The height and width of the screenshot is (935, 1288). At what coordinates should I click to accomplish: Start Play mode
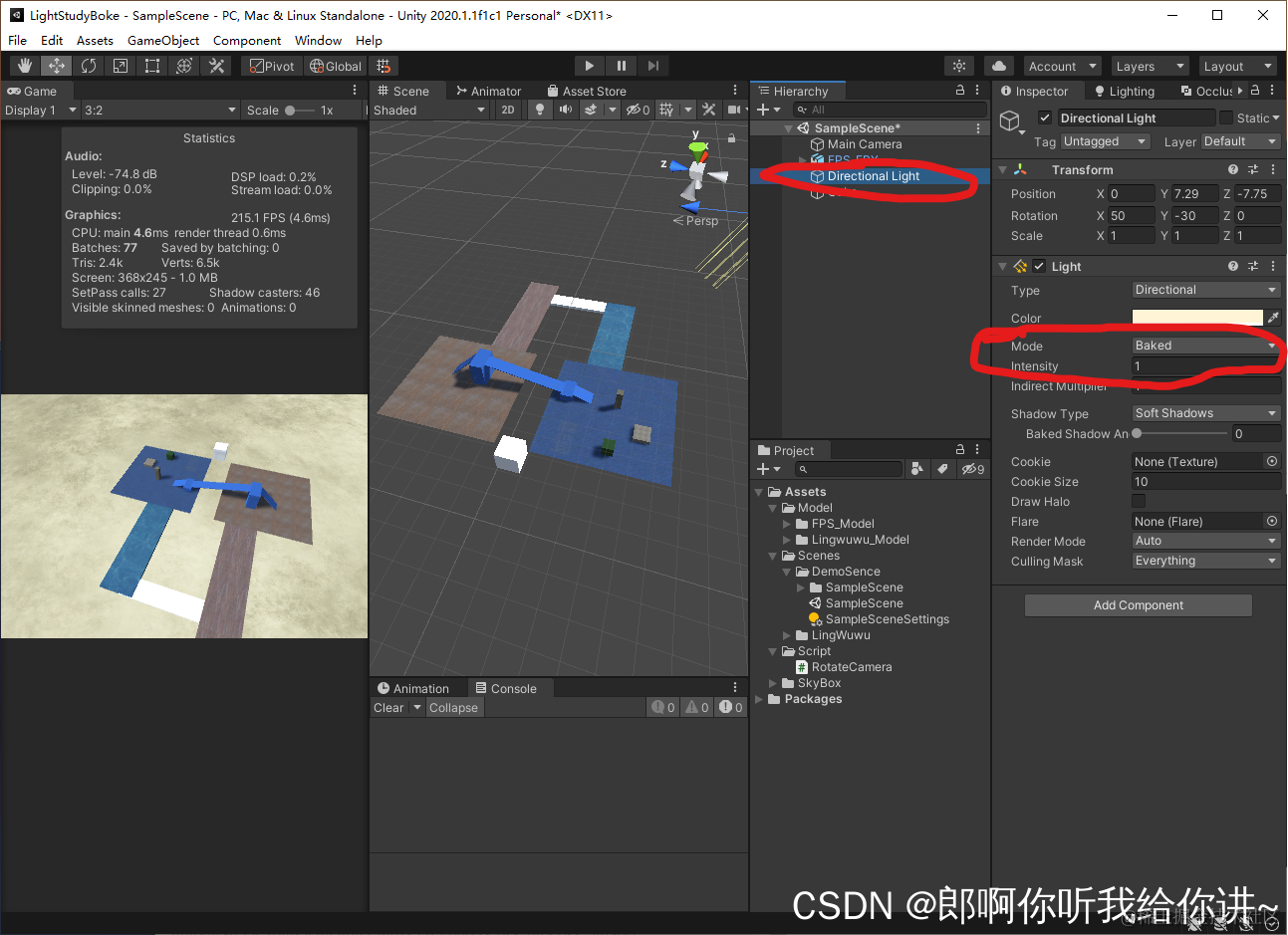pyautogui.click(x=590, y=66)
